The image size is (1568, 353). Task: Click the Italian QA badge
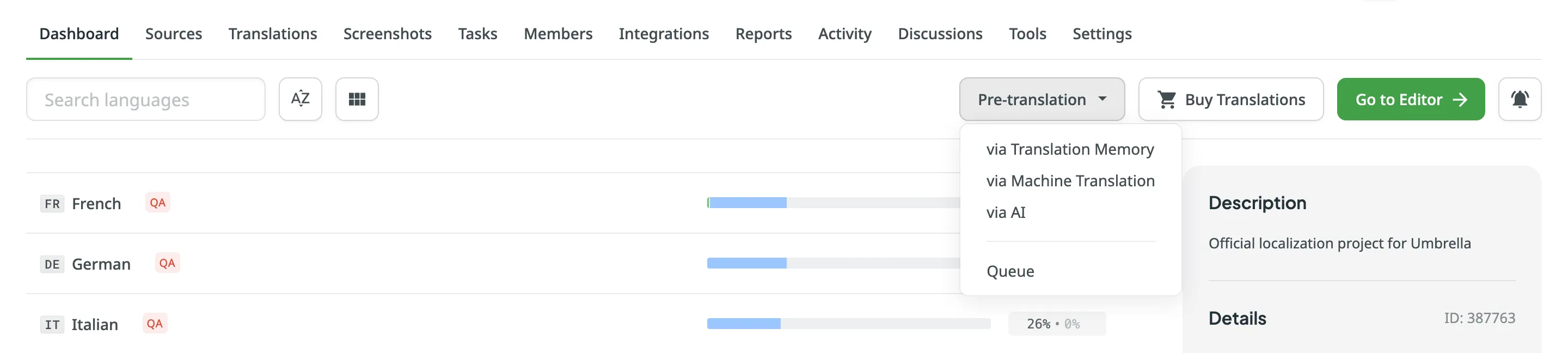[155, 323]
